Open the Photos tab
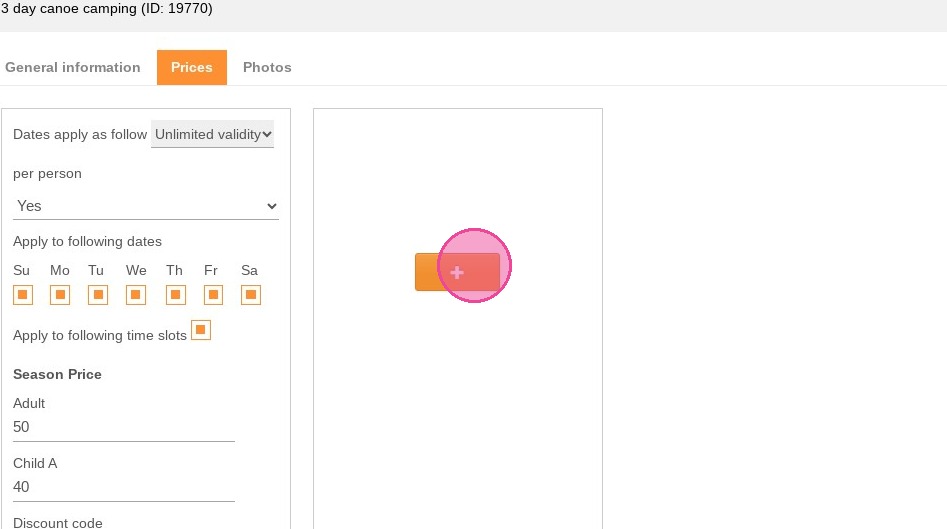947x529 pixels. pyautogui.click(x=267, y=67)
